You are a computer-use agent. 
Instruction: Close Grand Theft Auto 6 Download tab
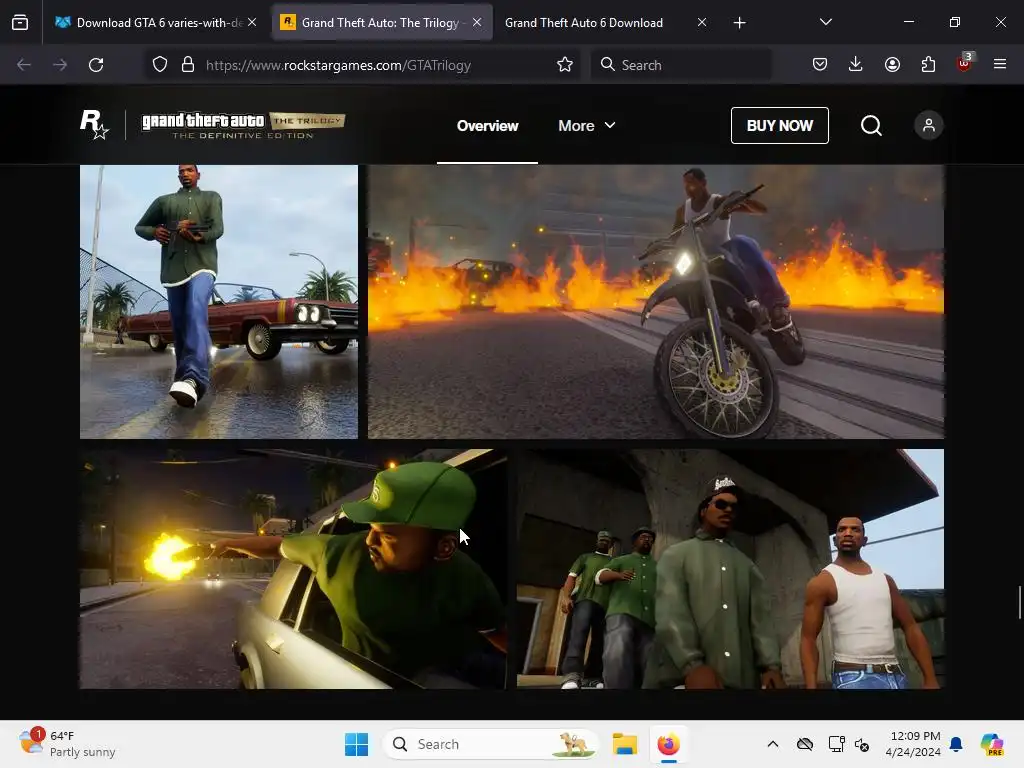(702, 22)
